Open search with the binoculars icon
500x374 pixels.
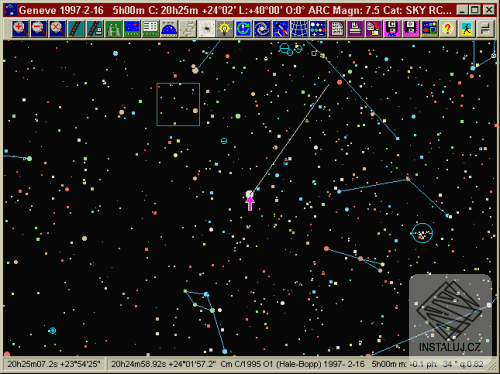[113, 29]
